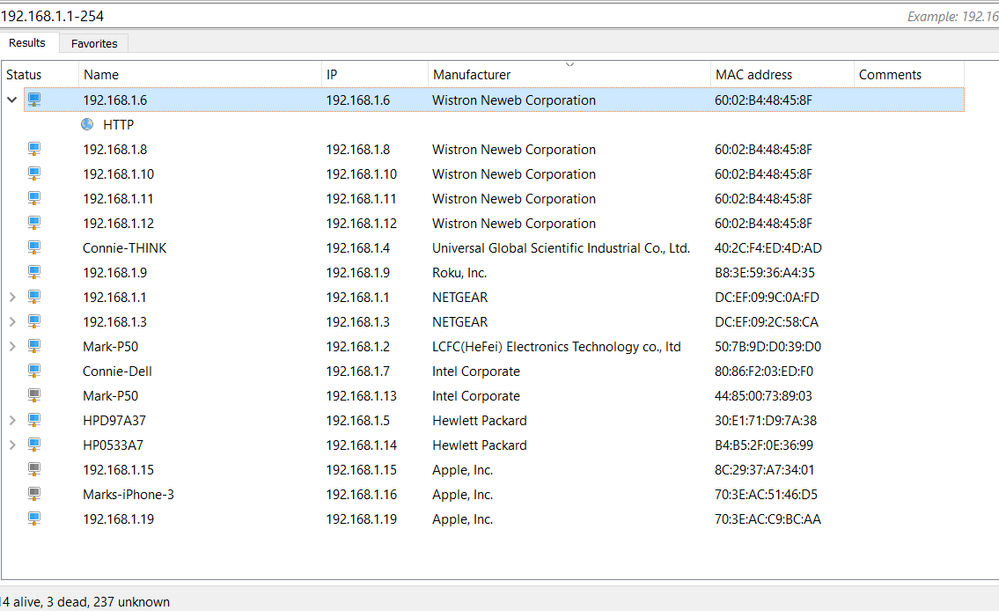
Task: Click the globe icon next to HTTP
Action: coord(87,124)
